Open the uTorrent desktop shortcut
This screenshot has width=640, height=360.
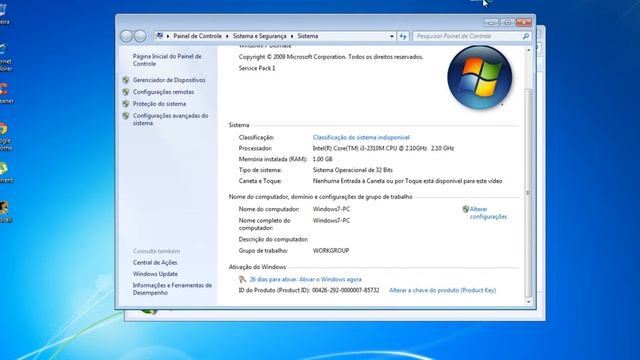tap(5, 172)
